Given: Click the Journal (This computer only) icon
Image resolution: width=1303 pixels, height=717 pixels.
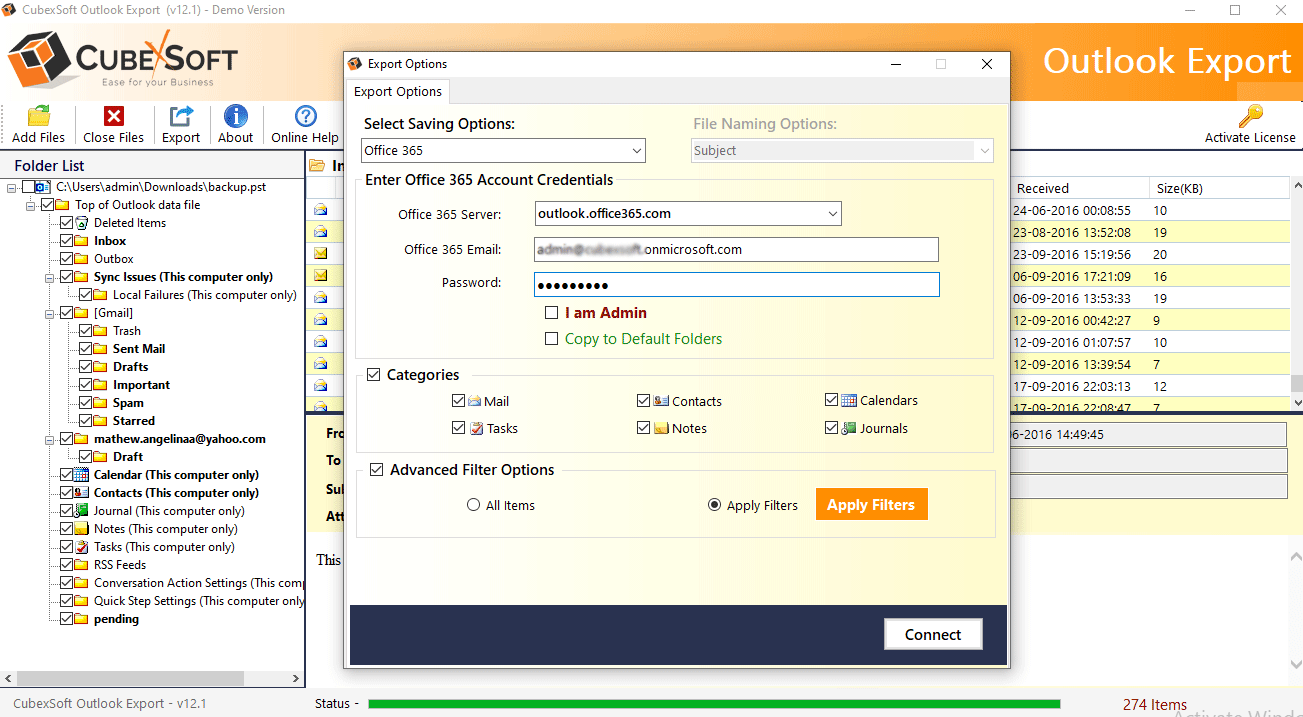Looking at the screenshot, I should [82, 511].
